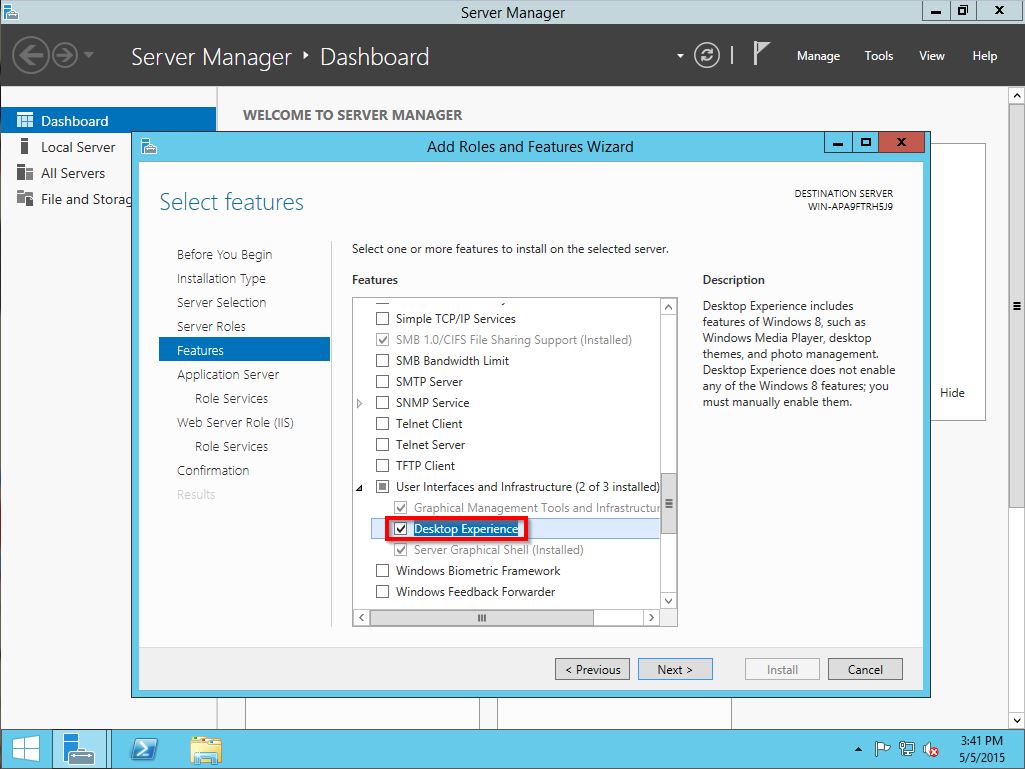Click the Server Manager refresh icon

click(707, 56)
